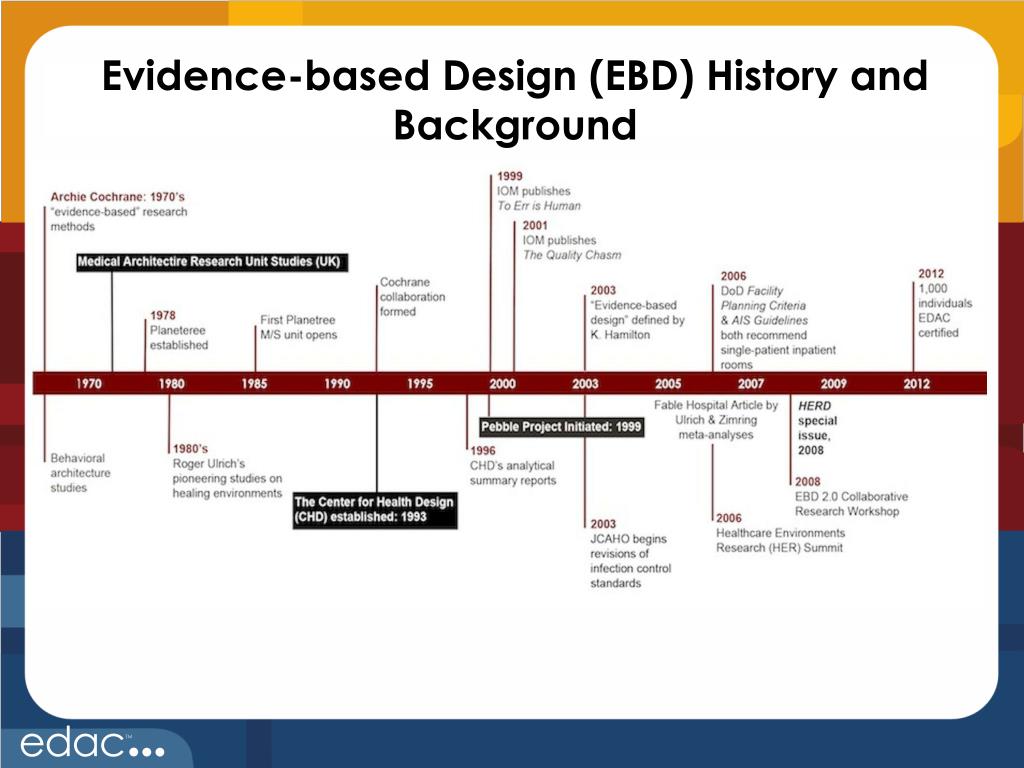Click the 2005 year on the timeline

(x=668, y=383)
